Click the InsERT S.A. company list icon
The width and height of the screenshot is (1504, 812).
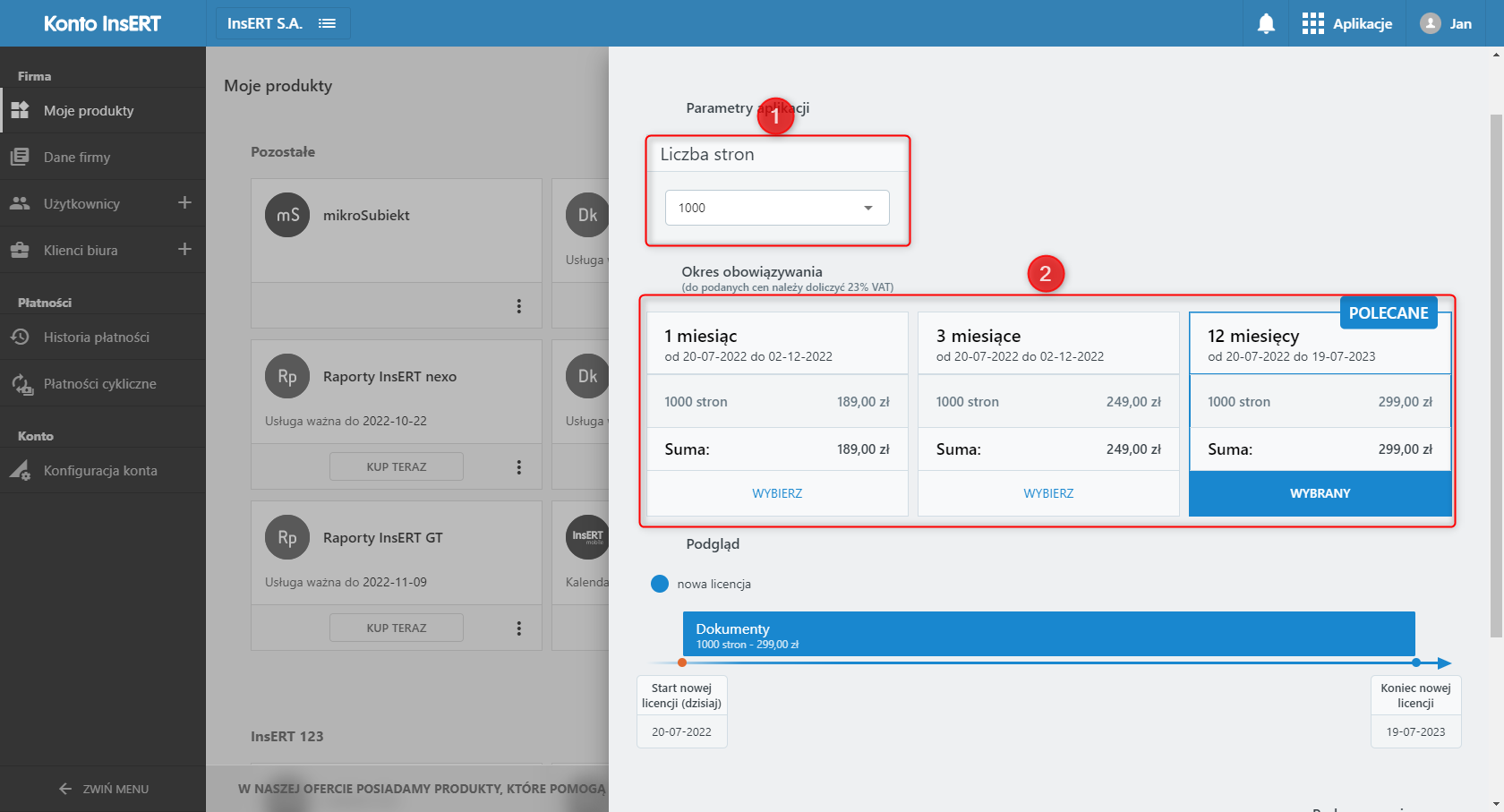click(328, 23)
